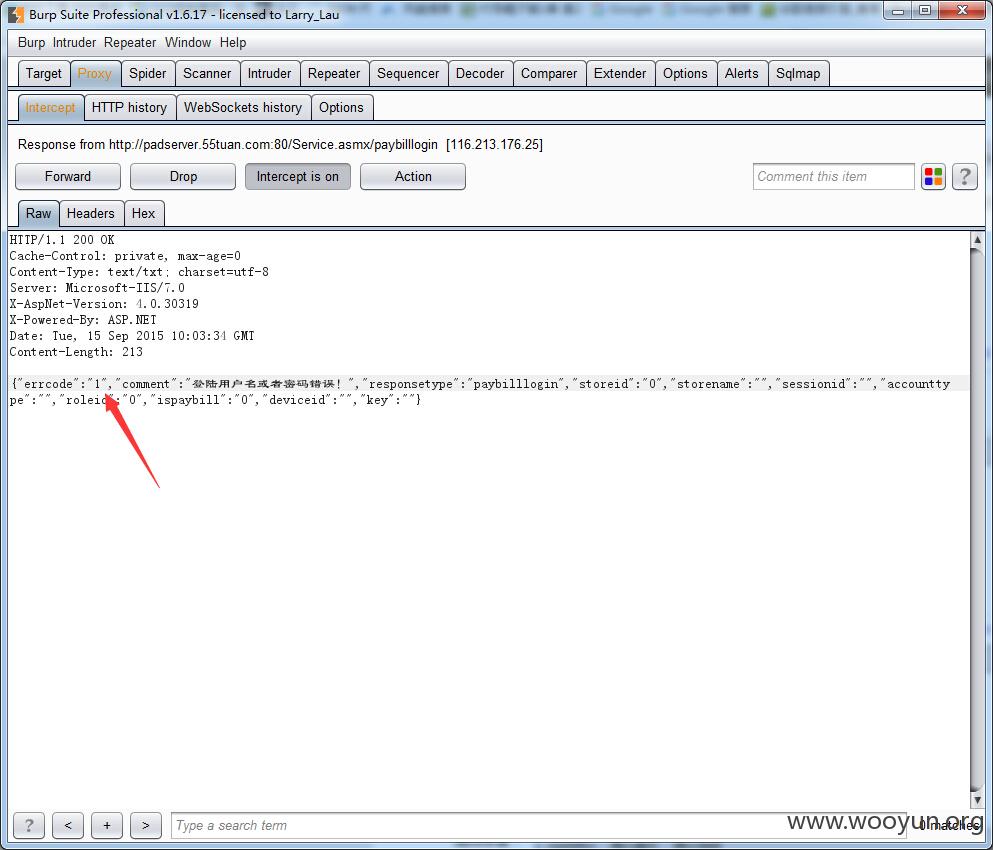This screenshot has height=850, width=993.
Task: Open the Sequencer tab
Action: 408,73
